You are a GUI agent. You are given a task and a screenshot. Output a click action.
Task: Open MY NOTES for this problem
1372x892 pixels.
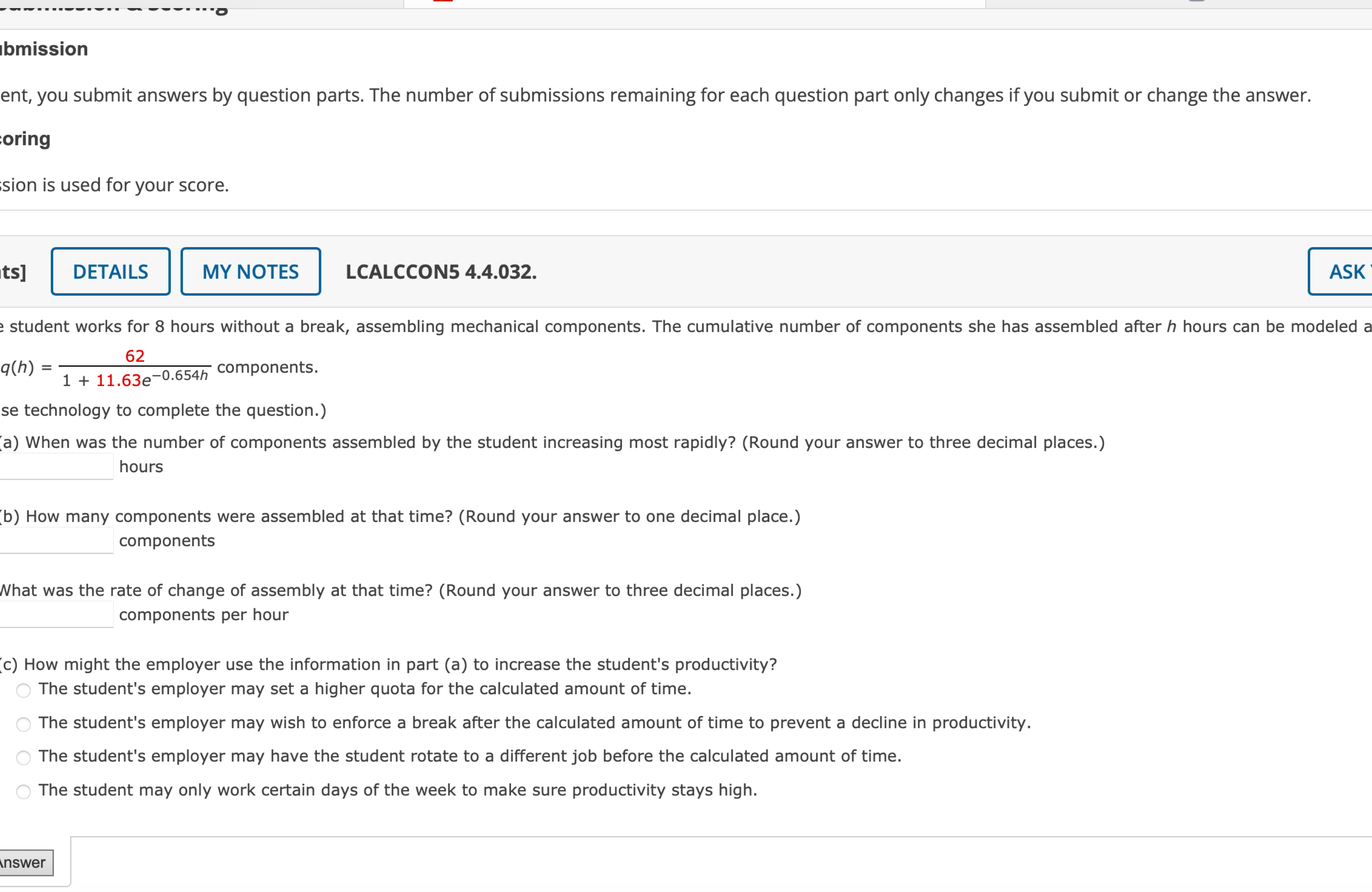click(x=250, y=271)
